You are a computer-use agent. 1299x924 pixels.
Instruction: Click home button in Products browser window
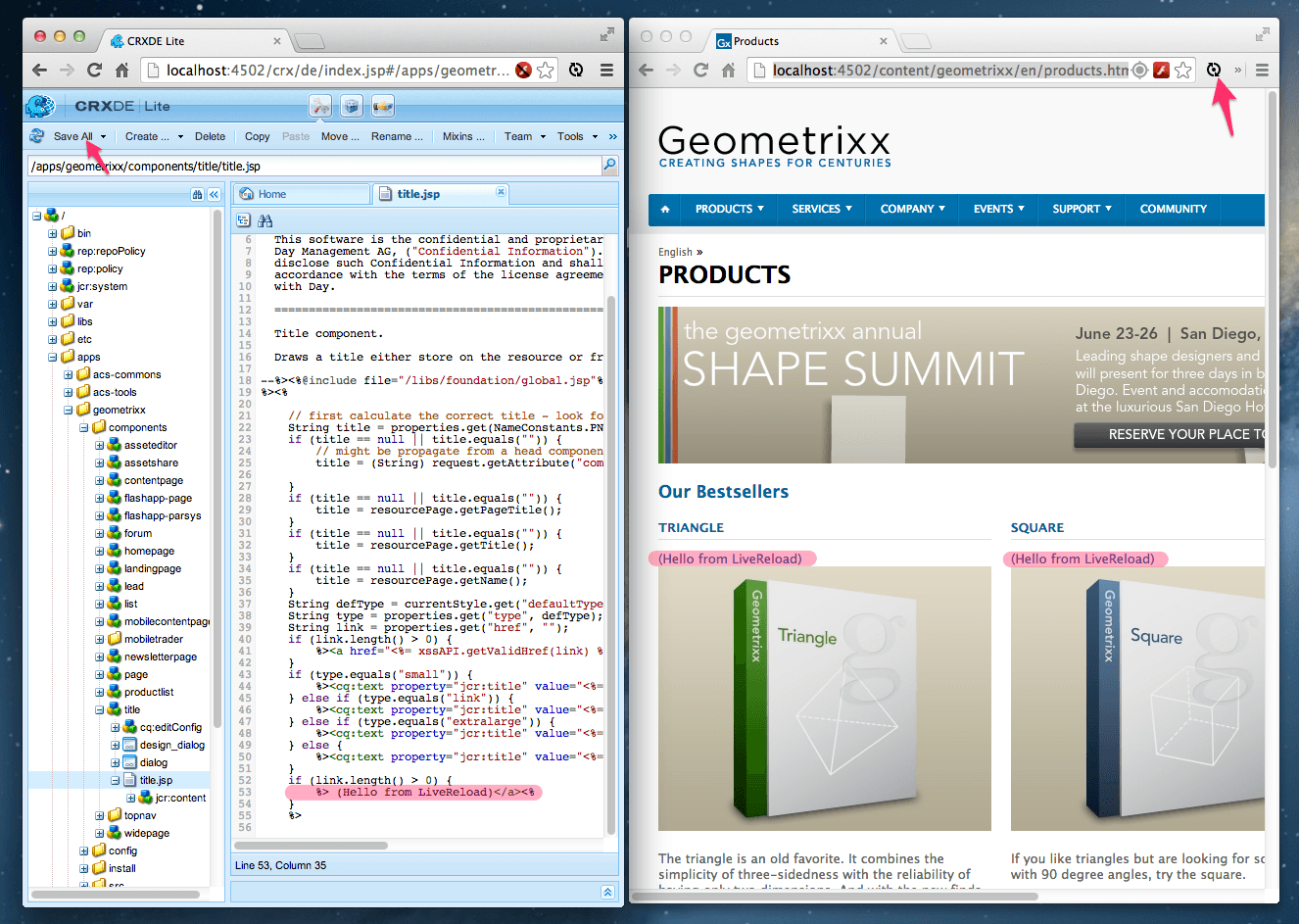728,70
